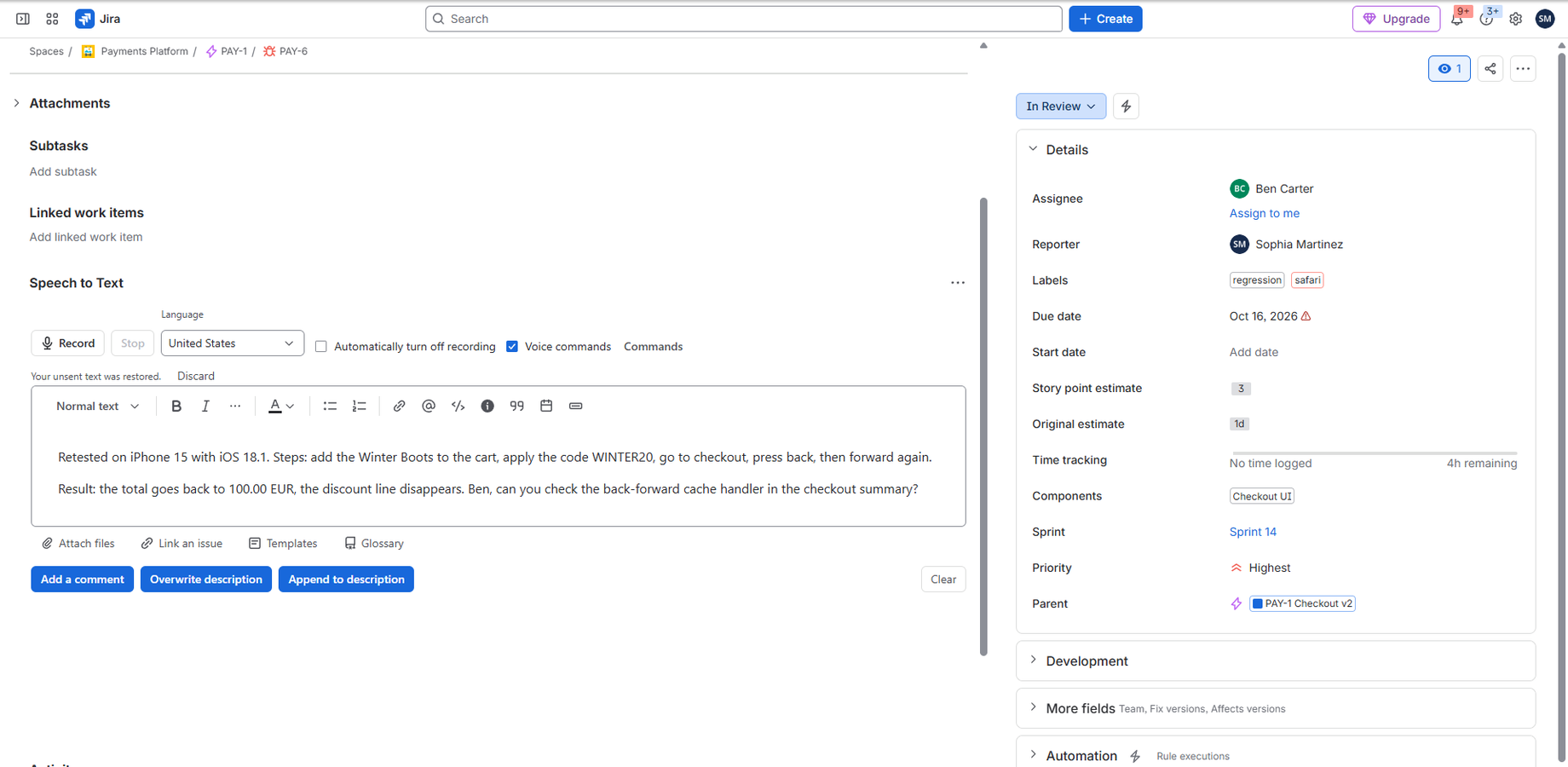Insert a code snippet

pos(458,407)
